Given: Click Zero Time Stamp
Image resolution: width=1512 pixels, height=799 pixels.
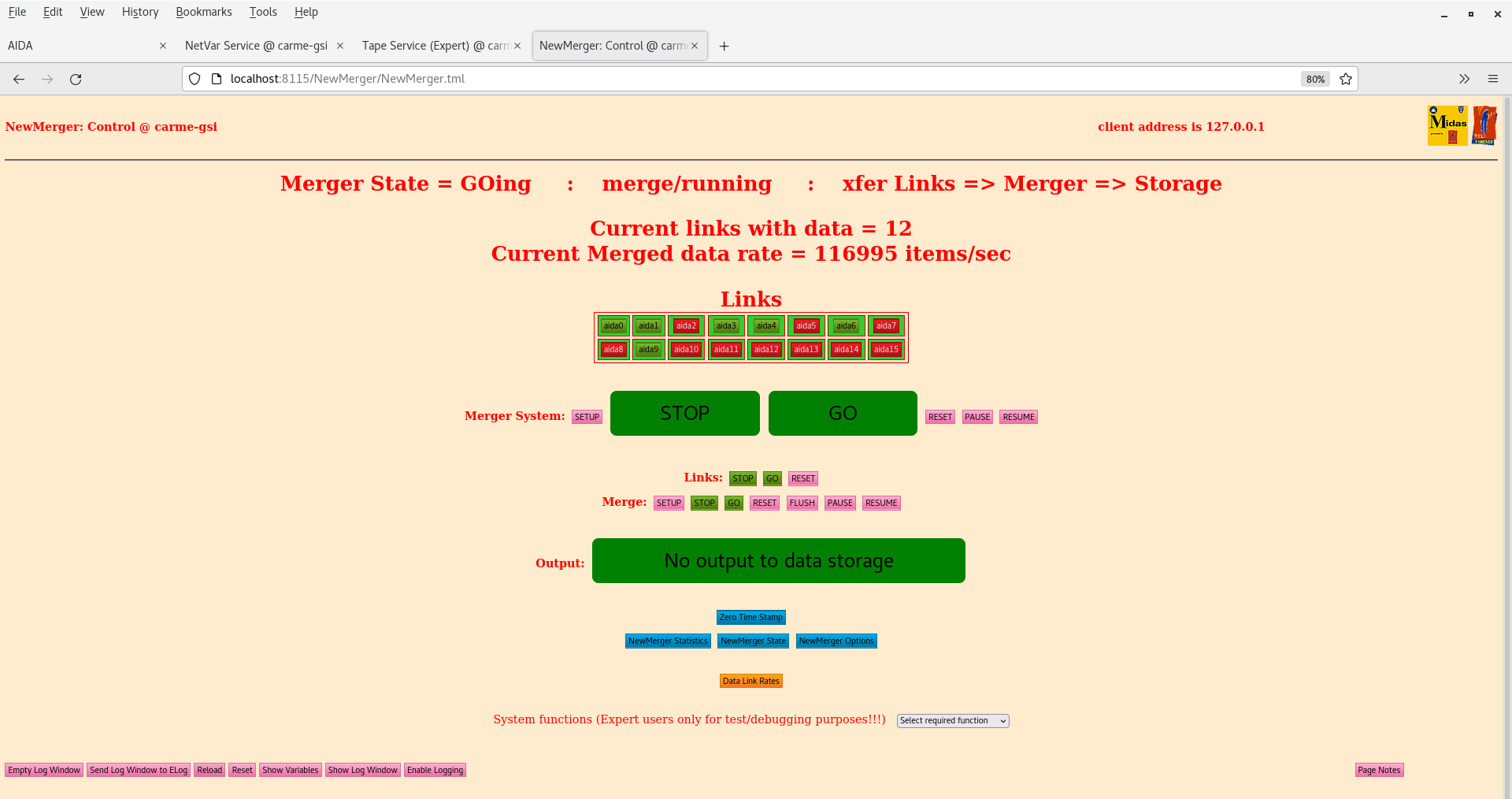Looking at the screenshot, I should click(750, 617).
